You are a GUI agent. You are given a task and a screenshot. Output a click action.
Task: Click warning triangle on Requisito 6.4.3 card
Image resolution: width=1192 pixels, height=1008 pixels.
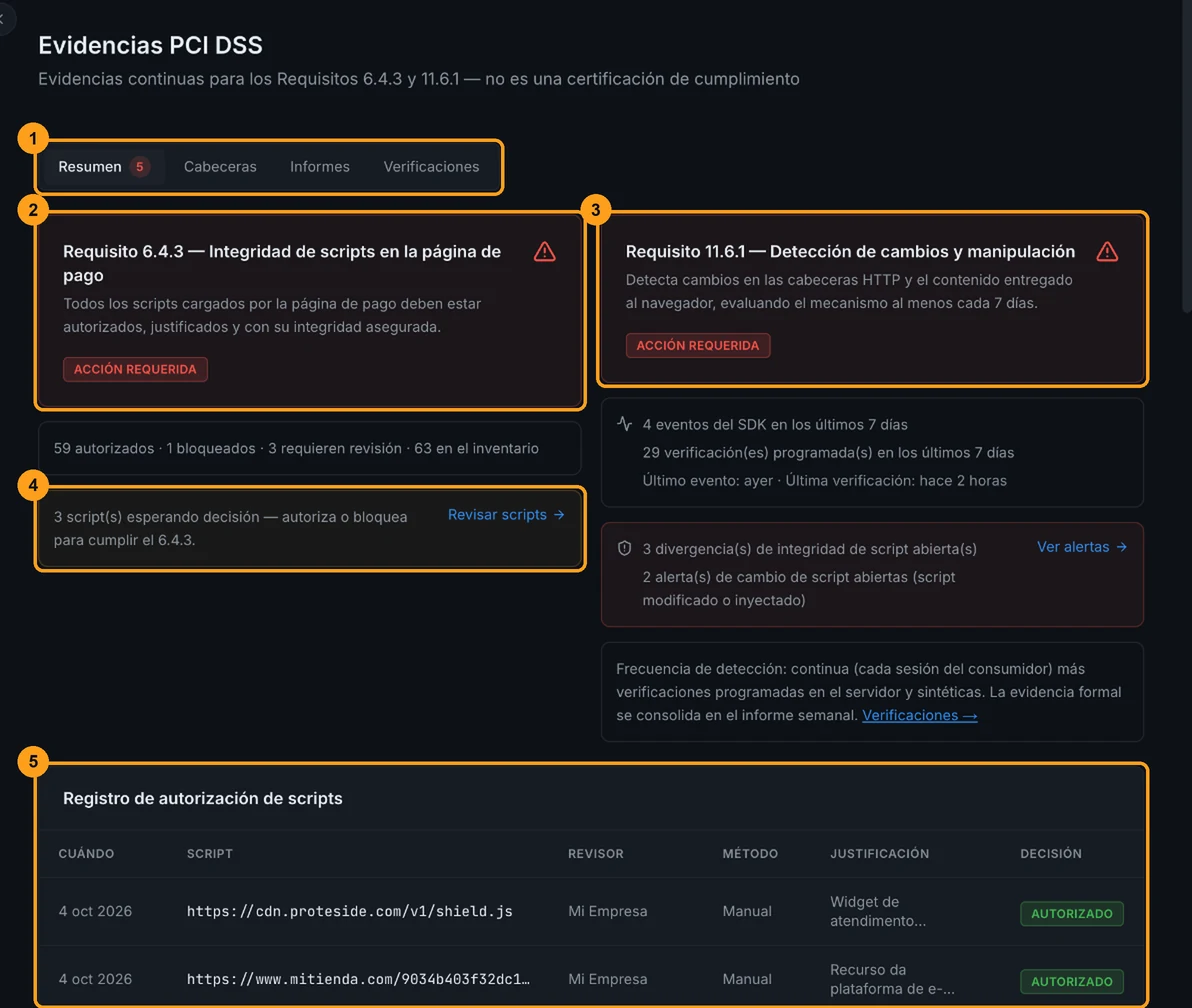544,252
